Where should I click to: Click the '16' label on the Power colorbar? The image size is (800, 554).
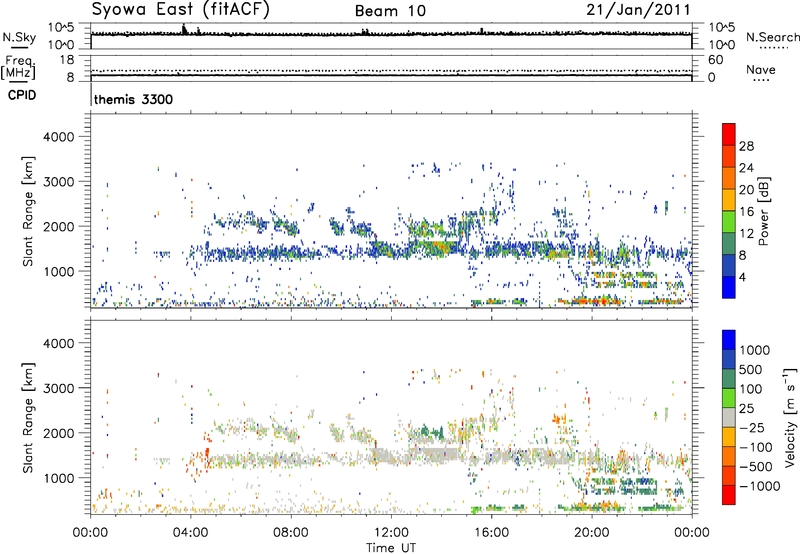click(x=746, y=212)
